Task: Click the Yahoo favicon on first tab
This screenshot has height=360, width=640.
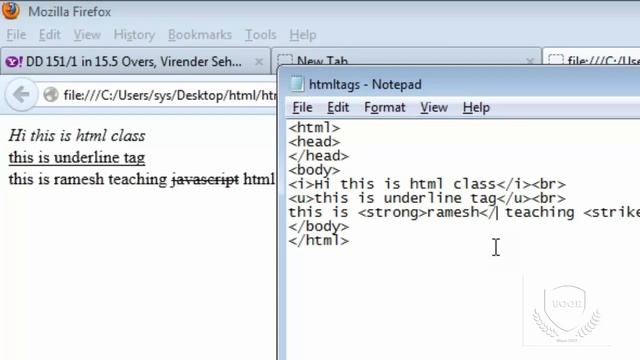Action: coord(13,62)
